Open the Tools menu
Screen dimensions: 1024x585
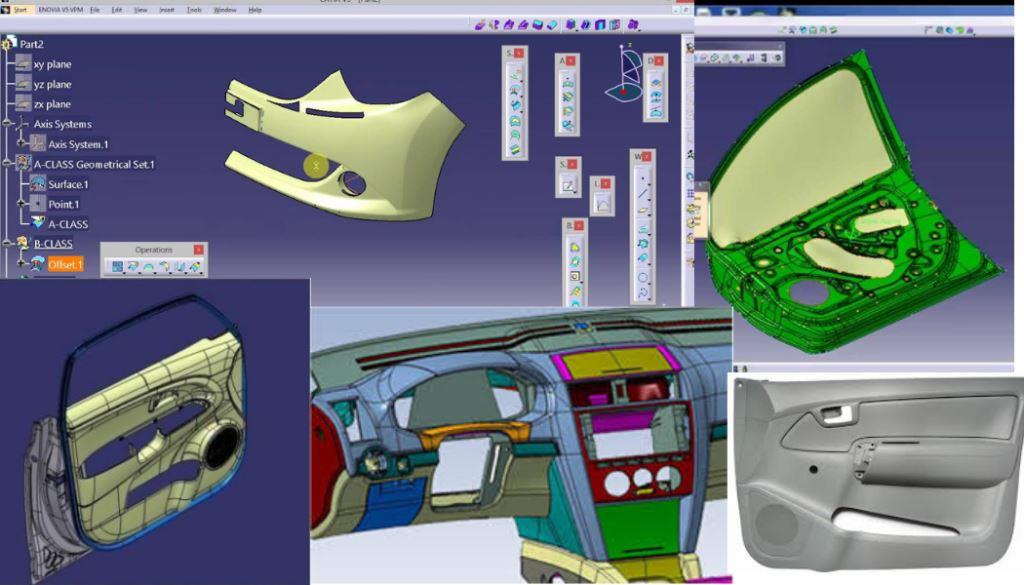click(194, 10)
